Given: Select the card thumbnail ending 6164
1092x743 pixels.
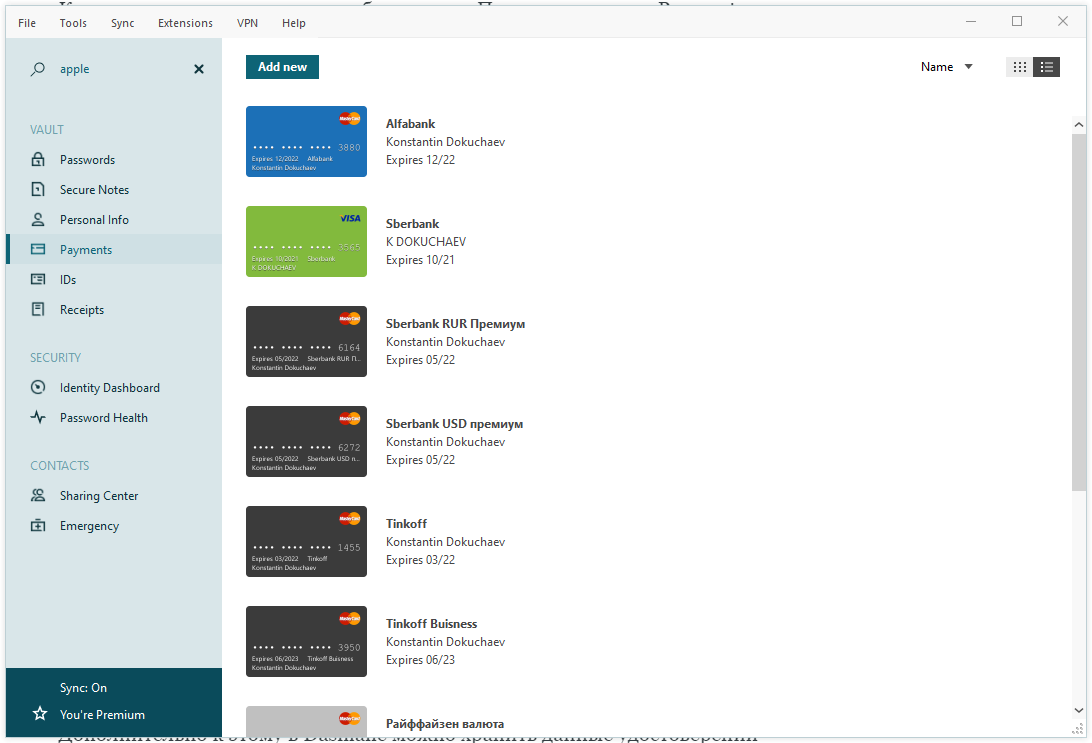Looking at the screenshot, I should tap(306, 341).
